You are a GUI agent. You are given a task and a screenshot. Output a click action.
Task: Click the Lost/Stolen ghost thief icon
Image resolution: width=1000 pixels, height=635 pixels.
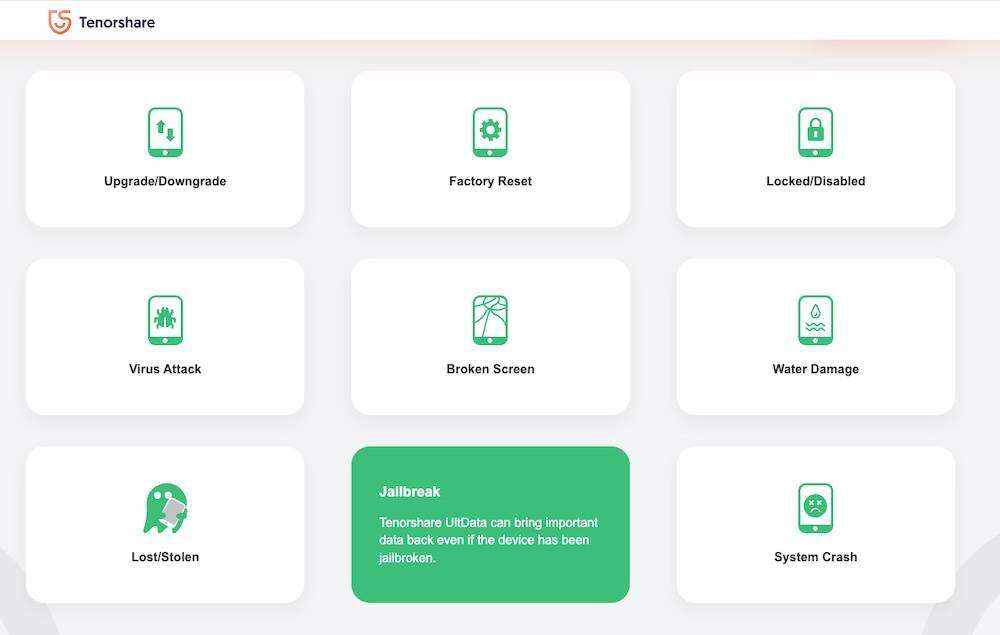coord(165,508)
